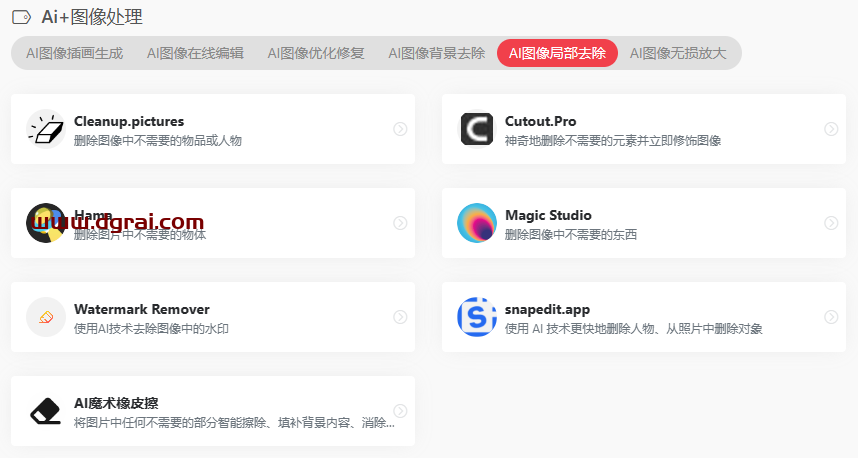This screenshot has height=458, width=858.
Task: Click arrow circle on Watermark Remover card
Action: pyautogui.click(x=401, y=317)
